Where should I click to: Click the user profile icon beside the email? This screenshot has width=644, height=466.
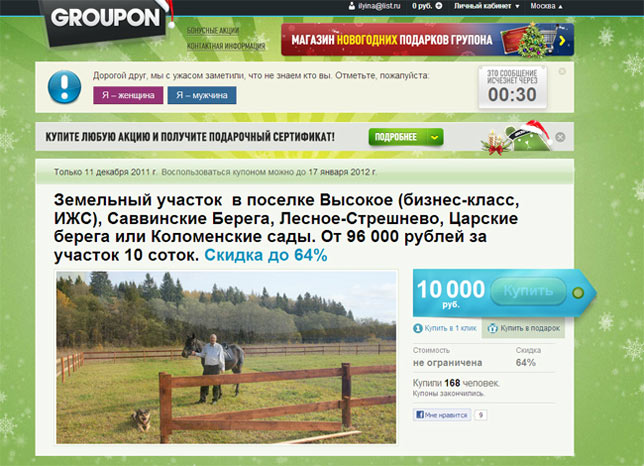[x=352, y=6]
